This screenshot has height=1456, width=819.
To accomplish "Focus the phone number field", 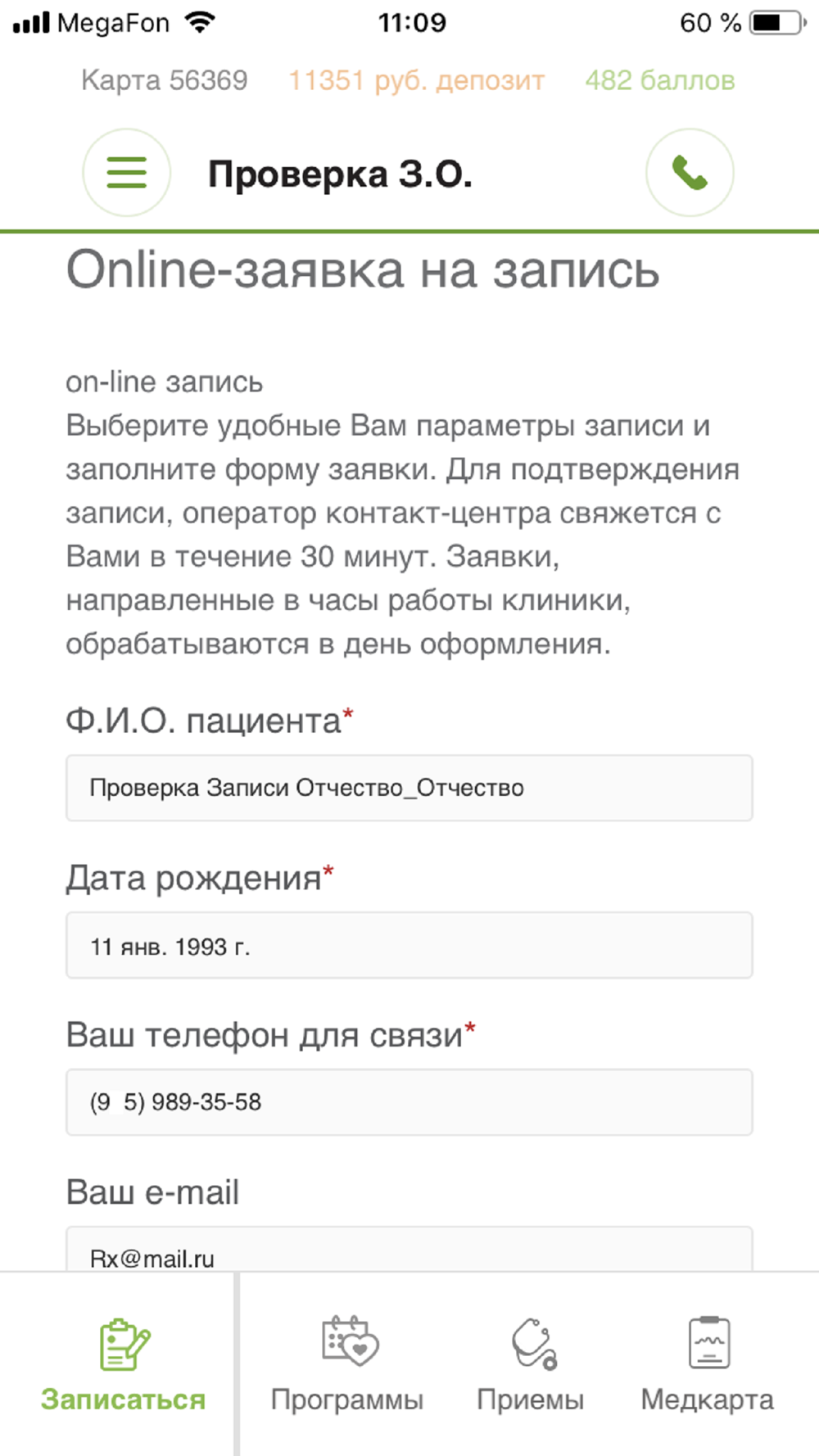I will (409, 1102).
